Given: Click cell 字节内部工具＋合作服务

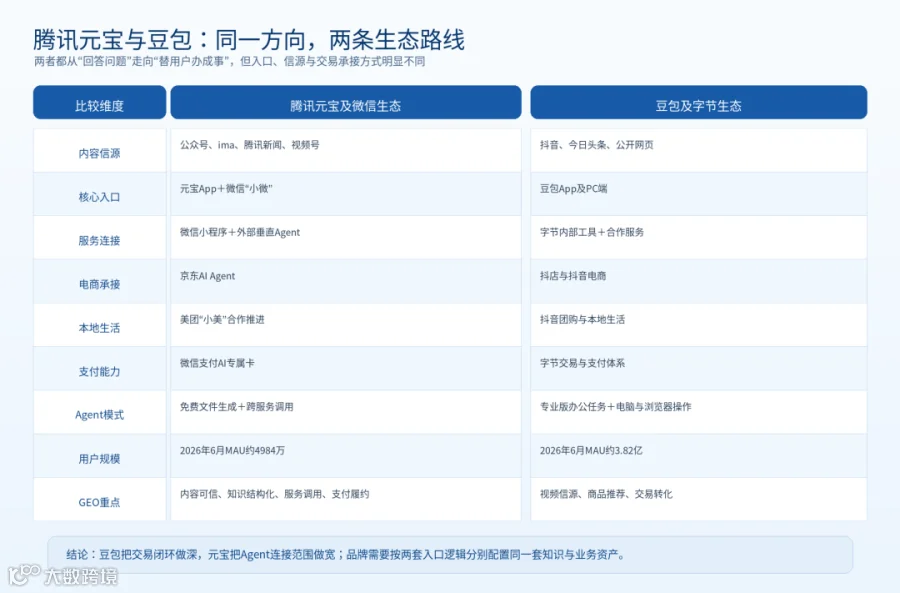Looking at the screenshot, I should click(699, 238).
